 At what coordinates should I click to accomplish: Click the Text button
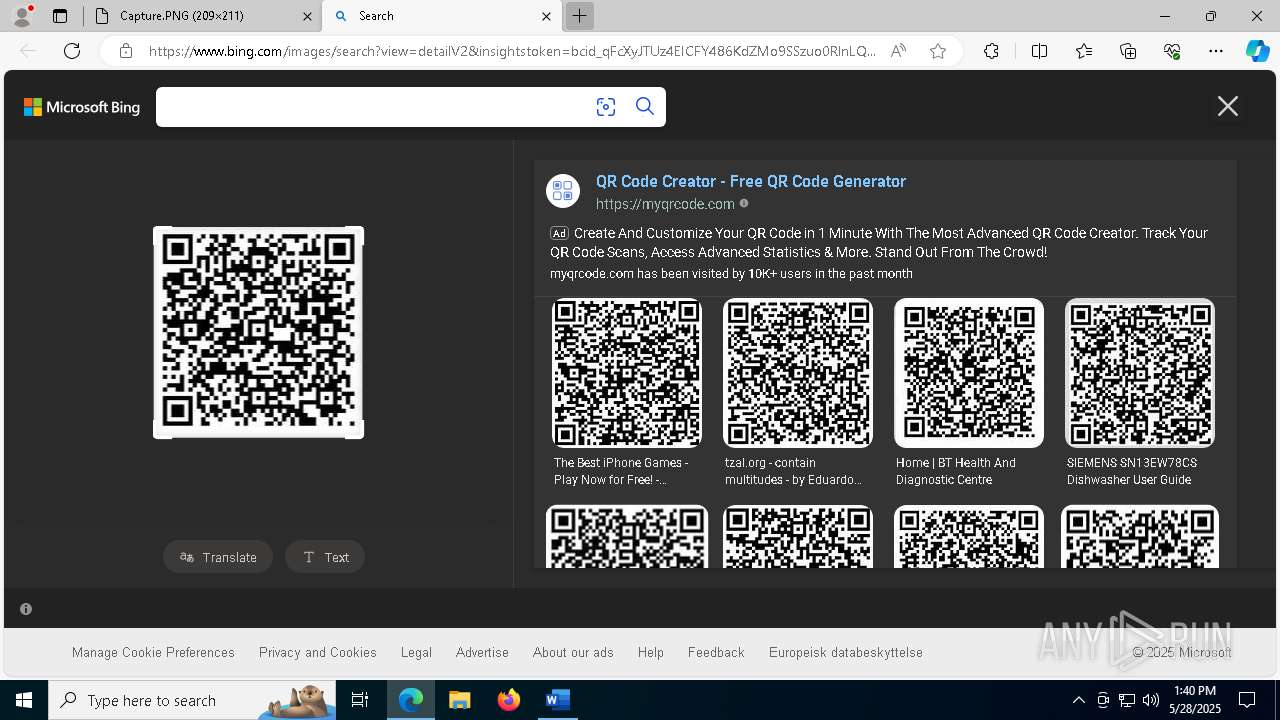(x=325, y=557)
